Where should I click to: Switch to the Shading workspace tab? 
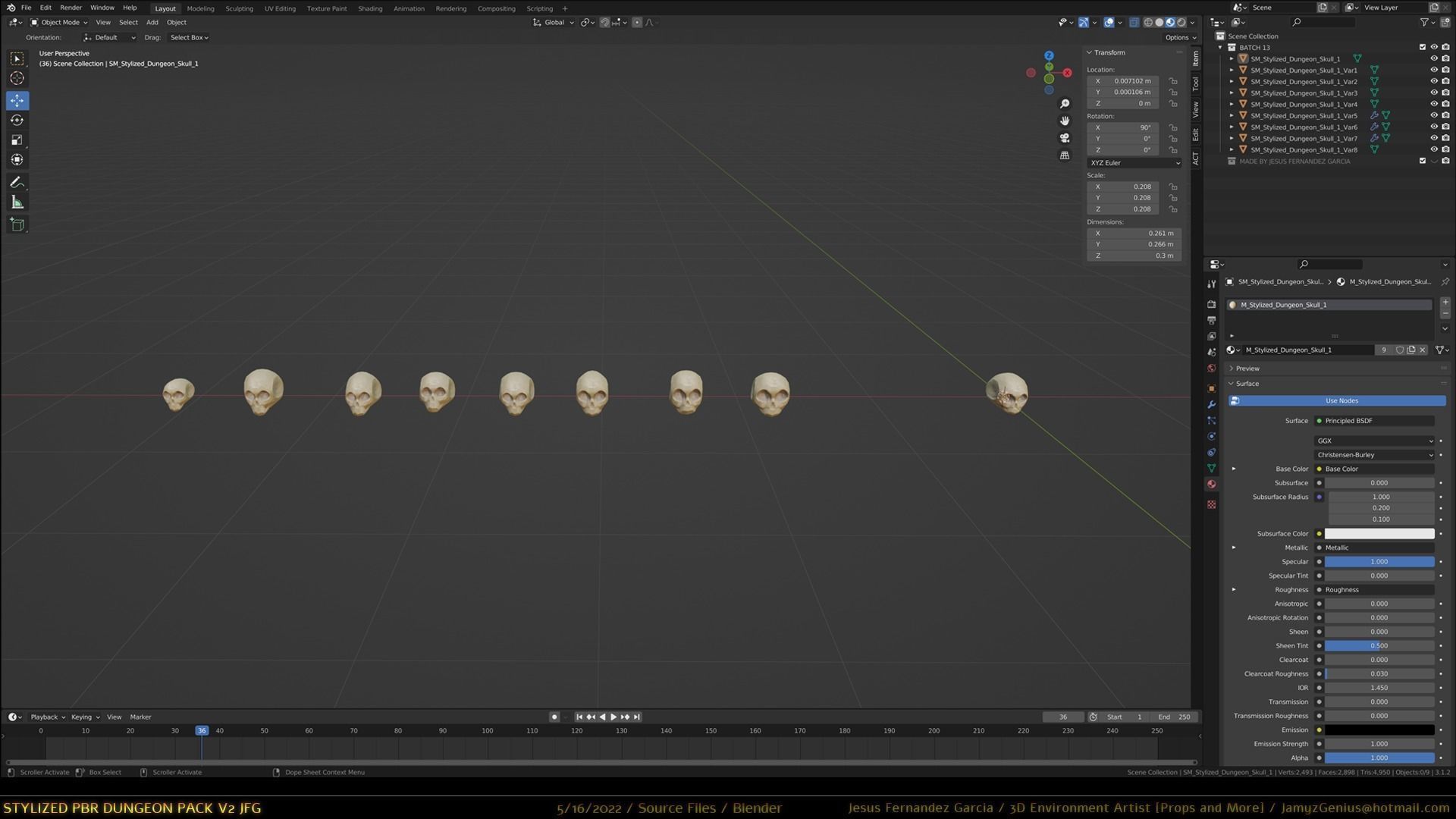[369, 8]
